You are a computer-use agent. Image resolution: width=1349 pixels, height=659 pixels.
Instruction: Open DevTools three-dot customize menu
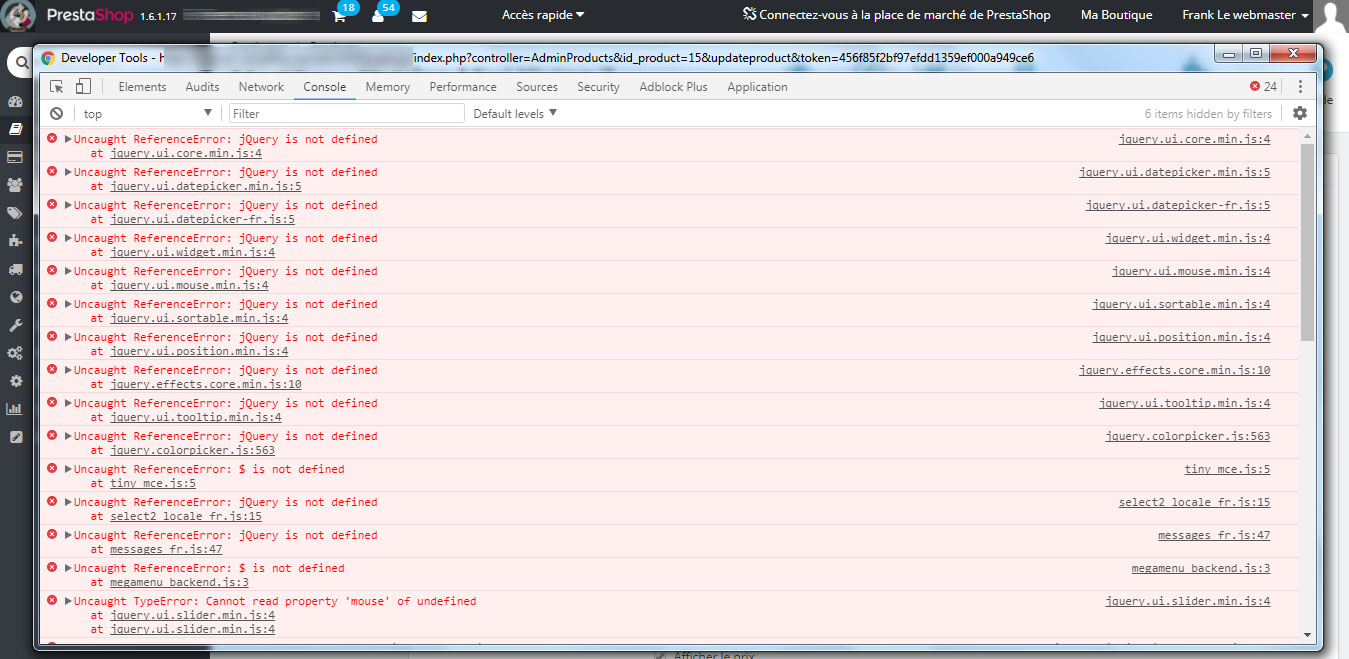[1300, 87]
